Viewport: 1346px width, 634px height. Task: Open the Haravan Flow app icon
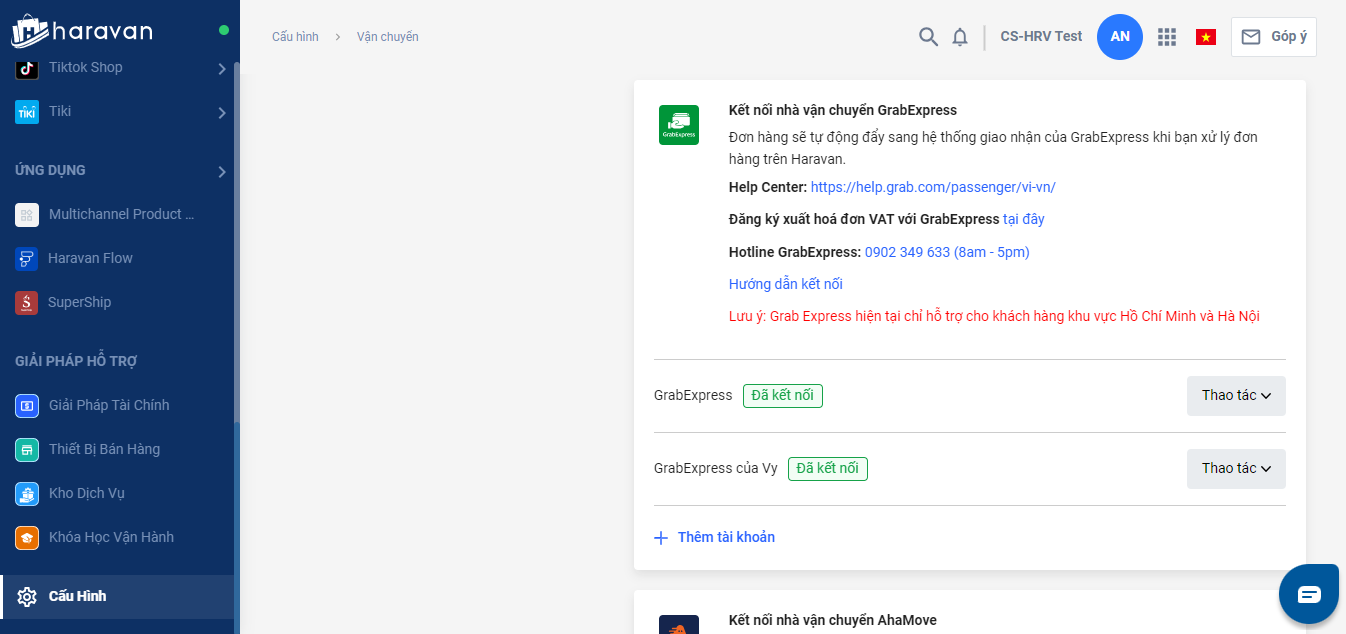(x=27, y=258)
